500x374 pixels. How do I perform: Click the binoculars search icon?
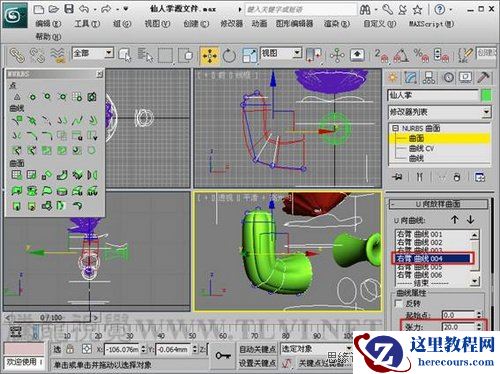point(365,9)
